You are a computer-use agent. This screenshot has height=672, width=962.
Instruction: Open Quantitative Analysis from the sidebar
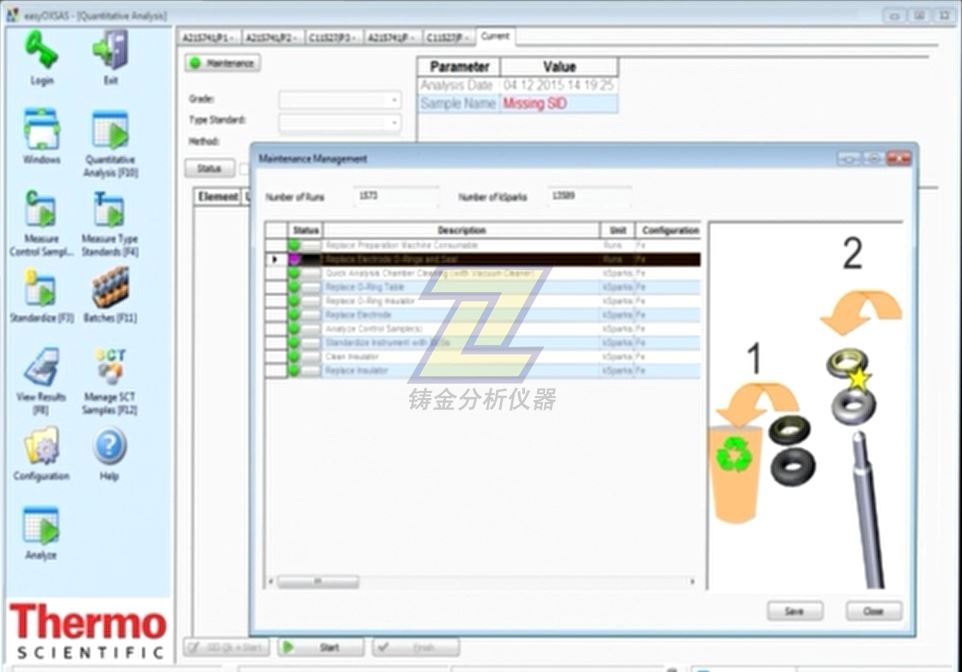coord(110,131)
